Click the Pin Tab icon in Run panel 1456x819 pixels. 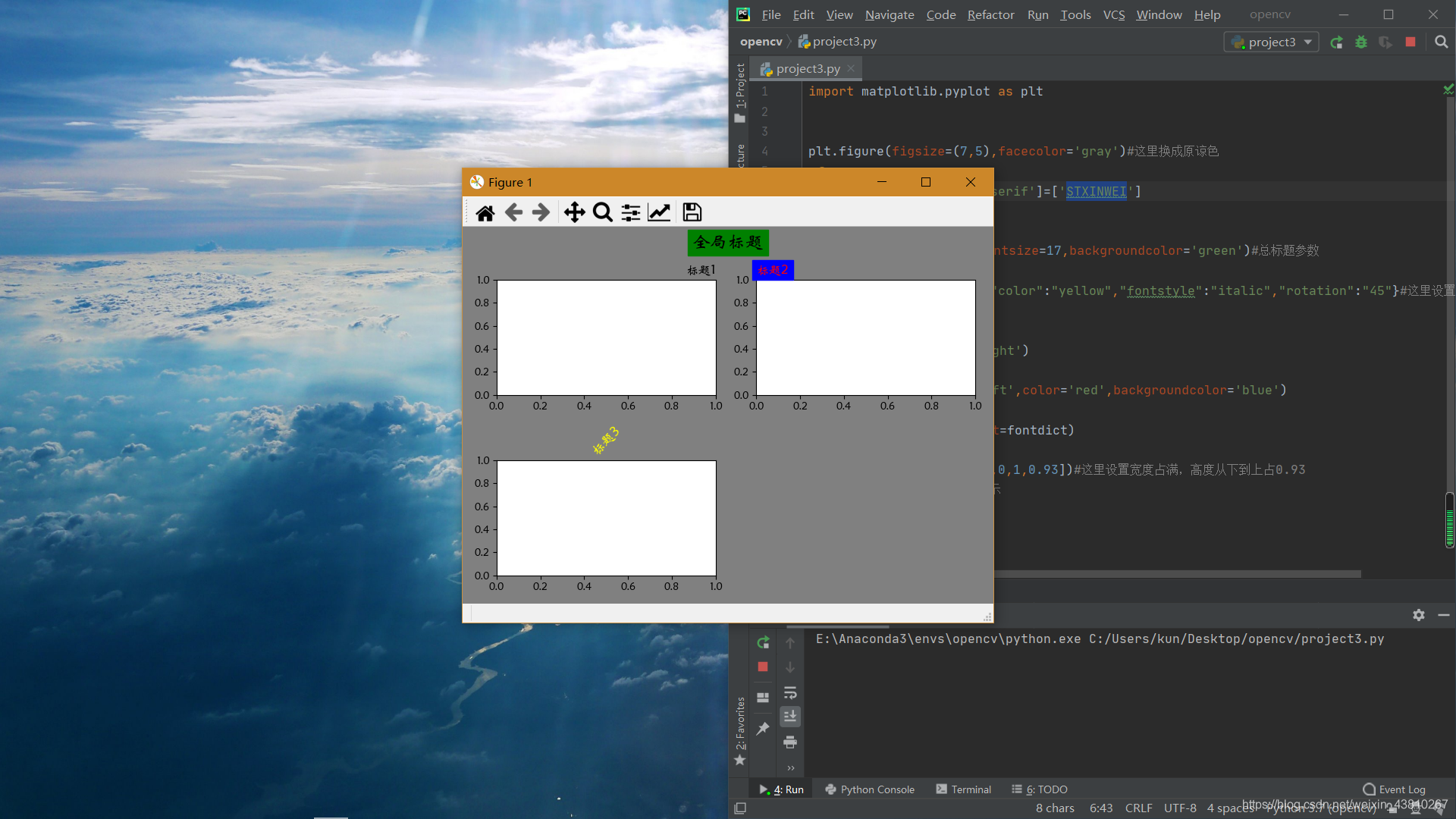pos(763,728)
